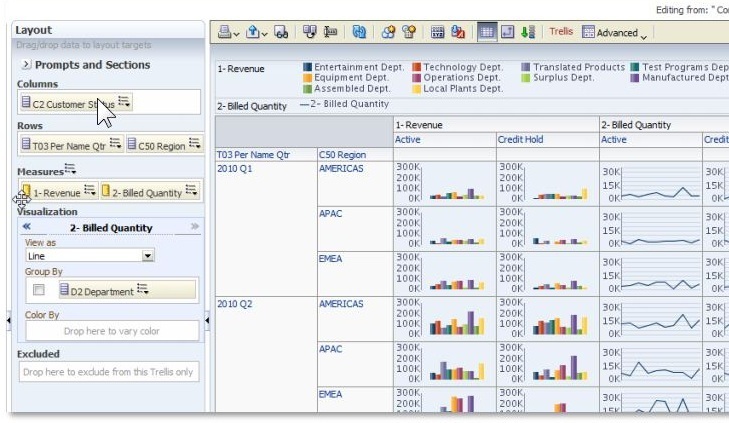
Task: Click the 2010 Q2 row label
Action: 235,304
